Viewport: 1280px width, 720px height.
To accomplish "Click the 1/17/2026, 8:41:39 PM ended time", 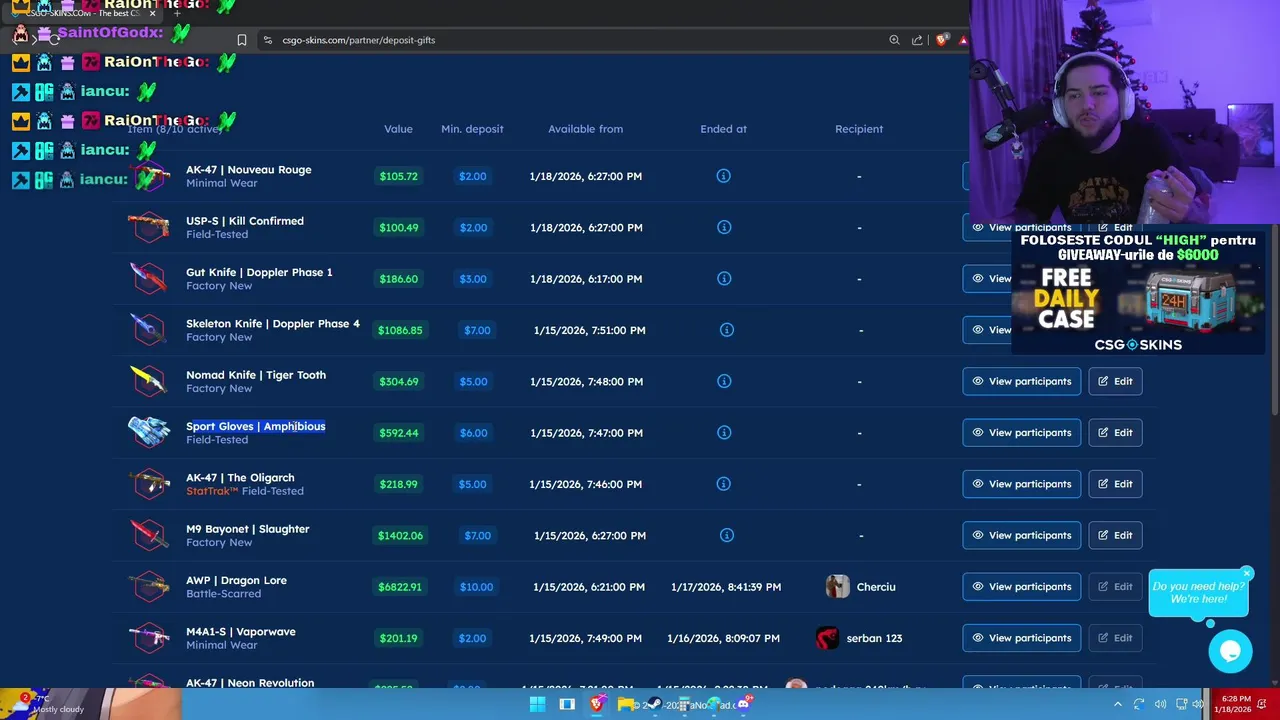I will (726, 587).
